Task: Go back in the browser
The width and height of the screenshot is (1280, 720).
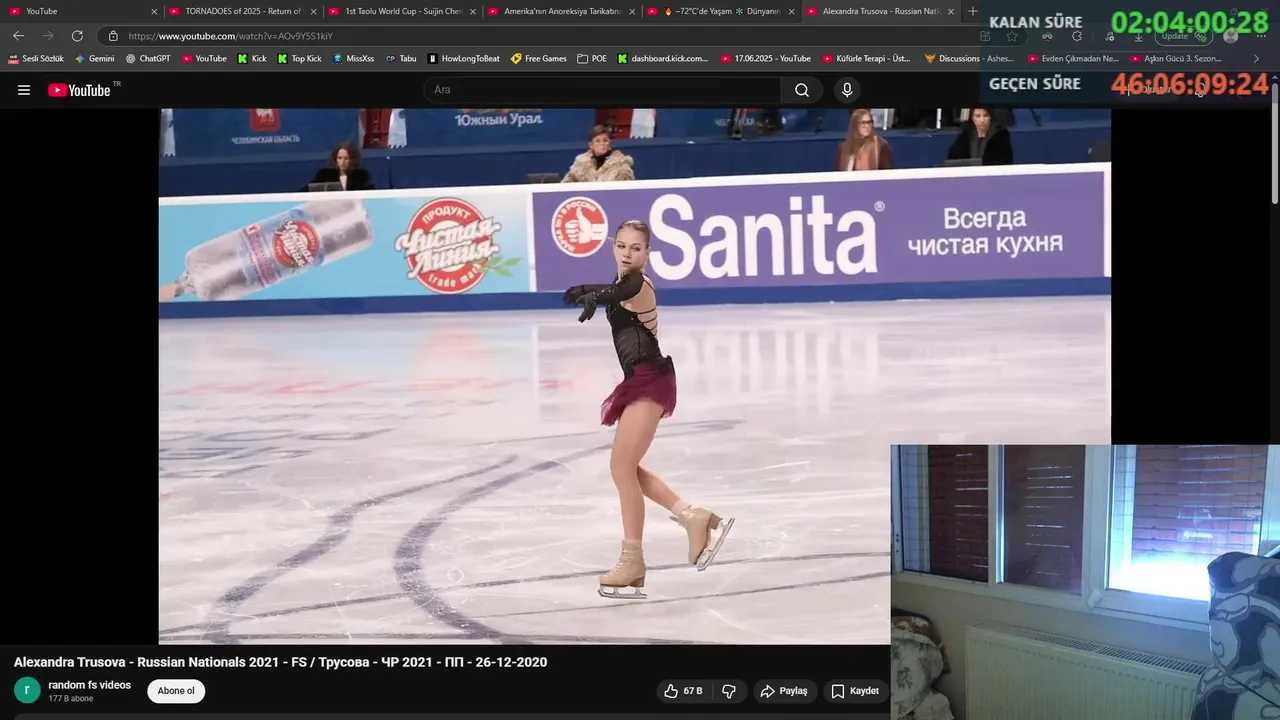Action: 18,36
